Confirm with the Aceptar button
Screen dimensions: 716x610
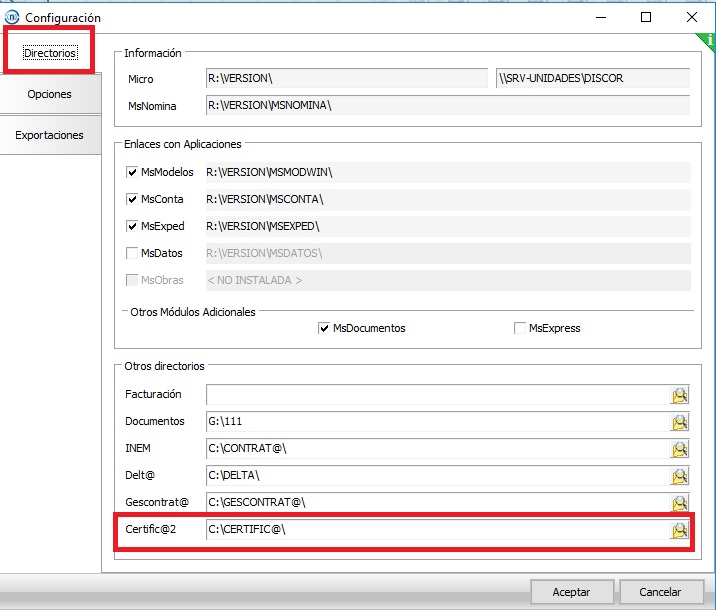(x=572, y=592)
